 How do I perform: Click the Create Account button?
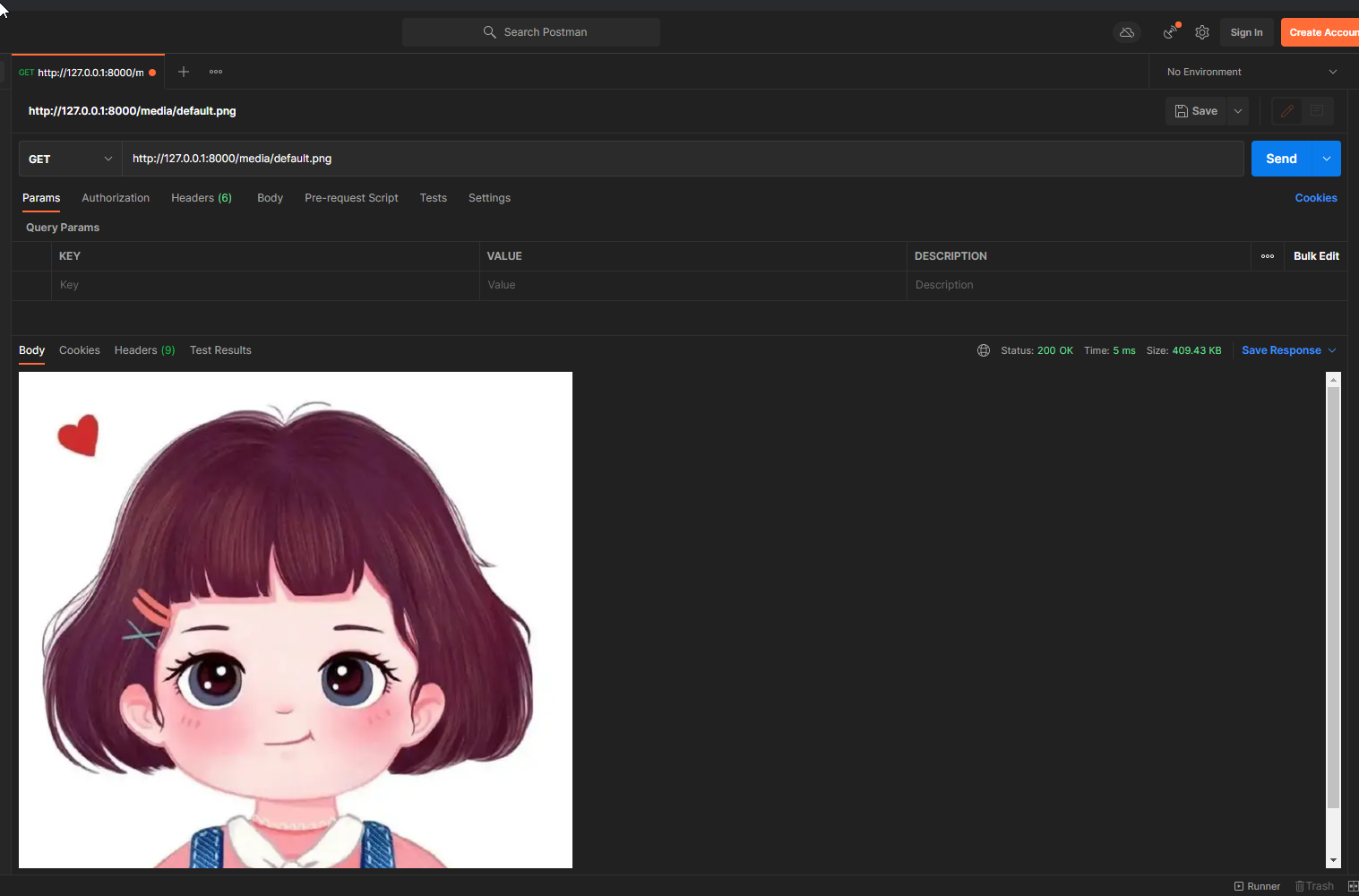pos(1320,32)
